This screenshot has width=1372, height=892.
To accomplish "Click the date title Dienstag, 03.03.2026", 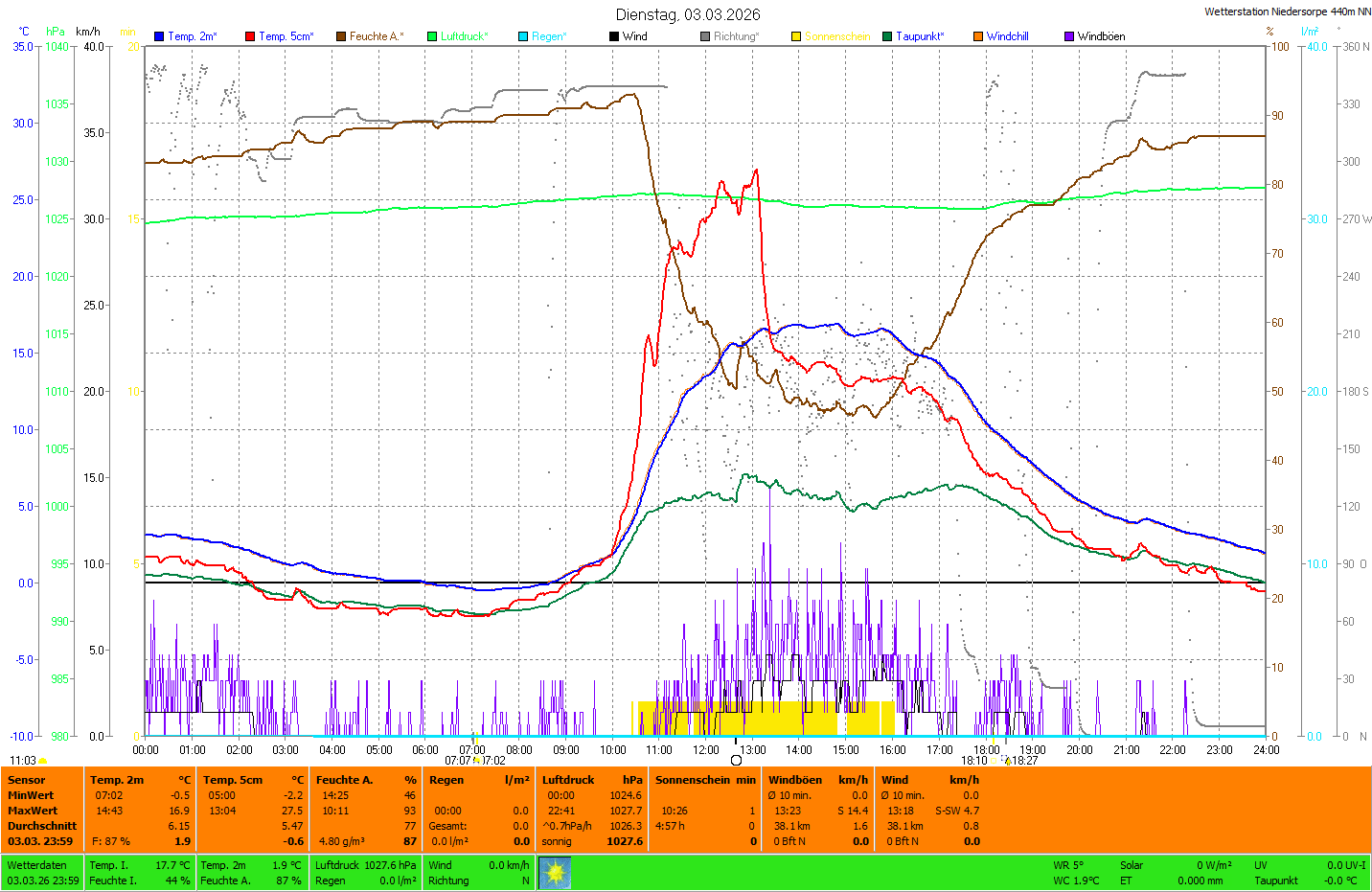I will (x=688, y=14).
